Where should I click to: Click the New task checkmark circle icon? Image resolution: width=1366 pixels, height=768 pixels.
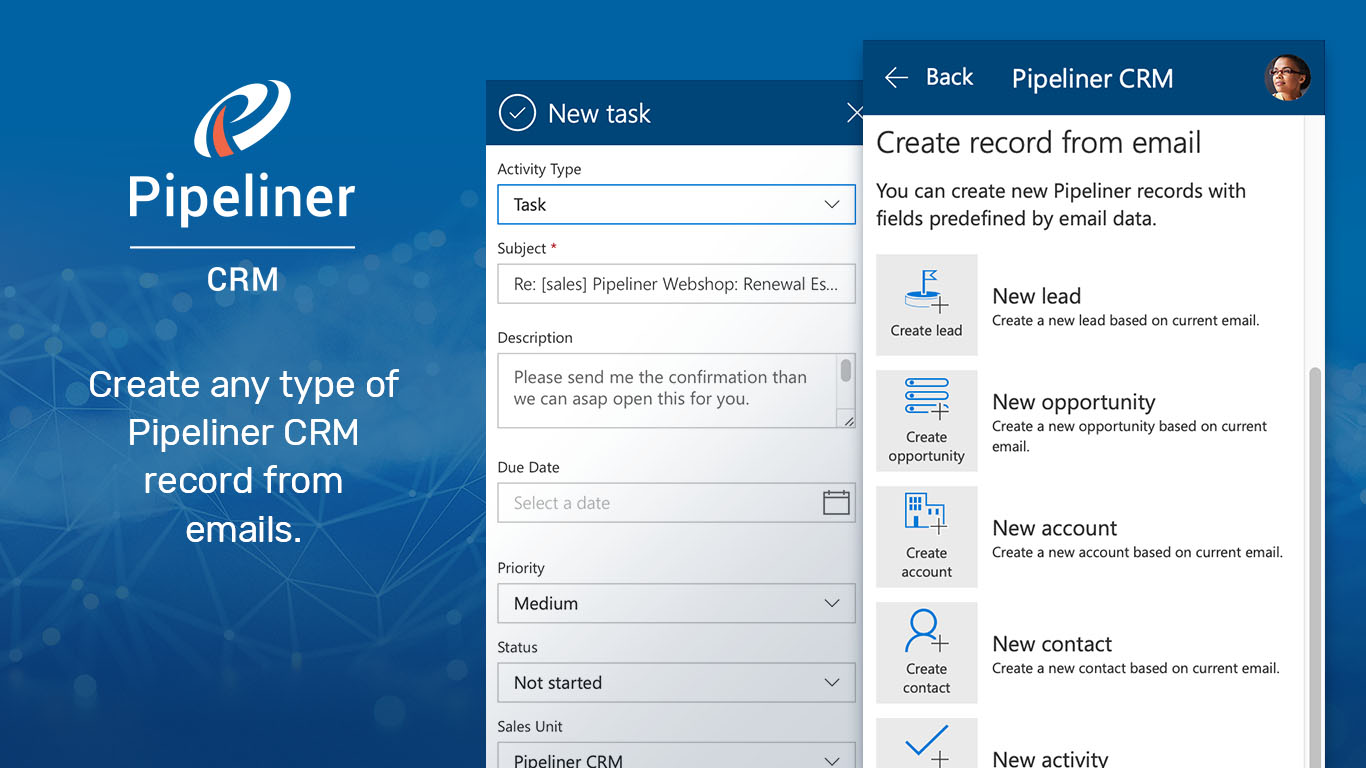(517, 113)
